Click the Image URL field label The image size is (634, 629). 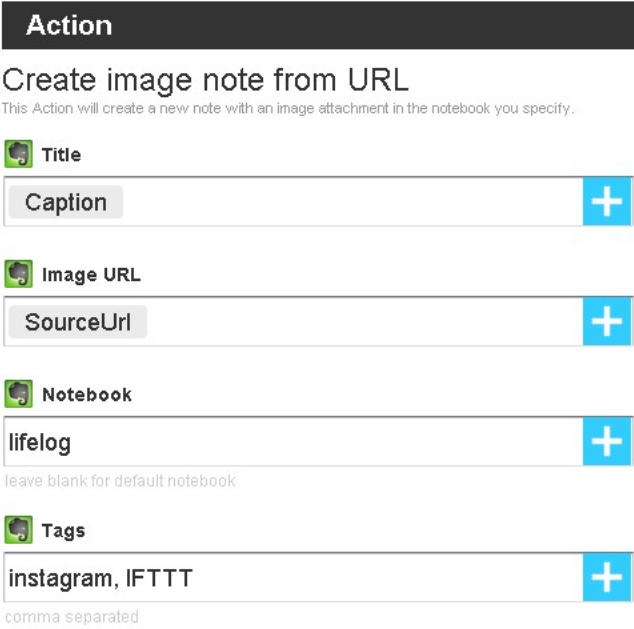(86, 275)
